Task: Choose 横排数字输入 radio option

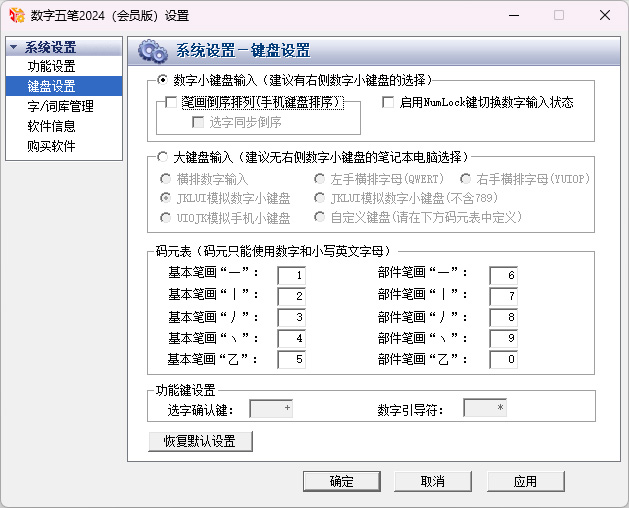Action: coord(165,179)
